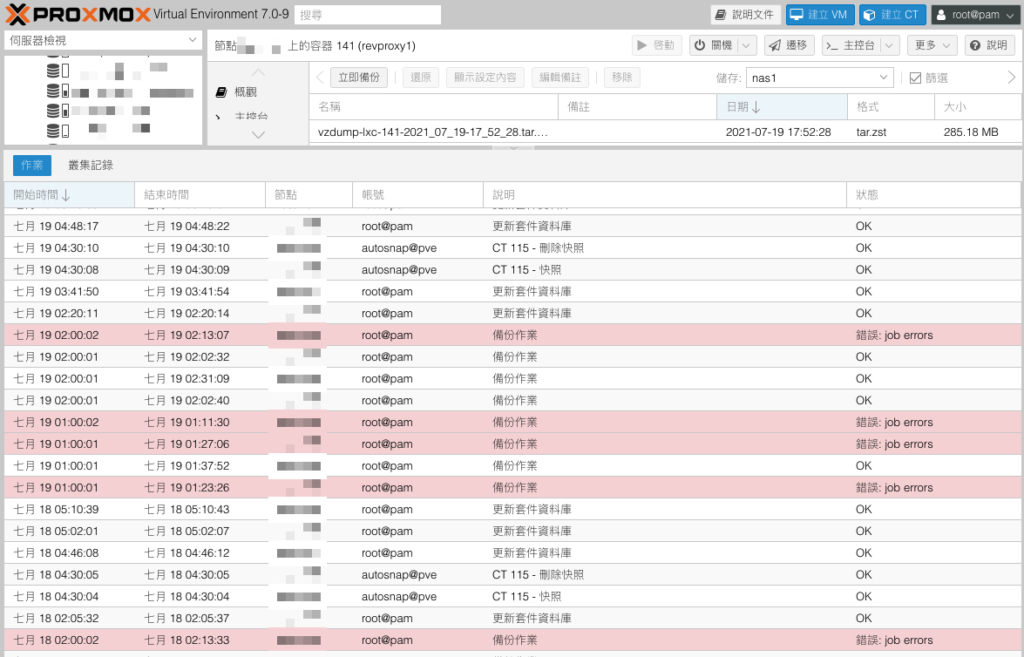Click the 285.18 MB size cell
The height and width of the screenshot is (657, 1024).
(x=970, y=132)
